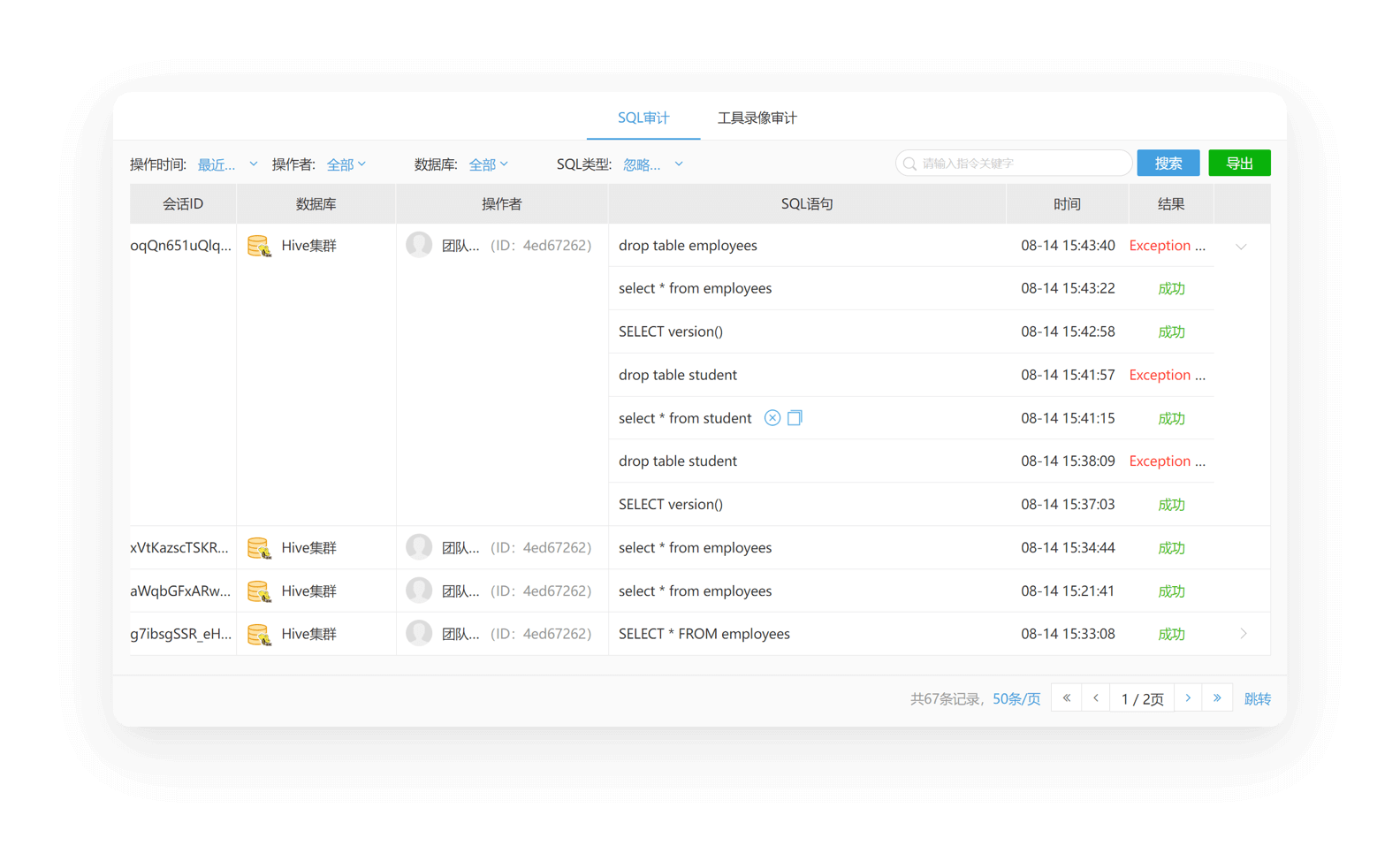Screen dimensions: 1400x861
Task: Click the previous page arrow in pagination
Action: point(1096,698)
